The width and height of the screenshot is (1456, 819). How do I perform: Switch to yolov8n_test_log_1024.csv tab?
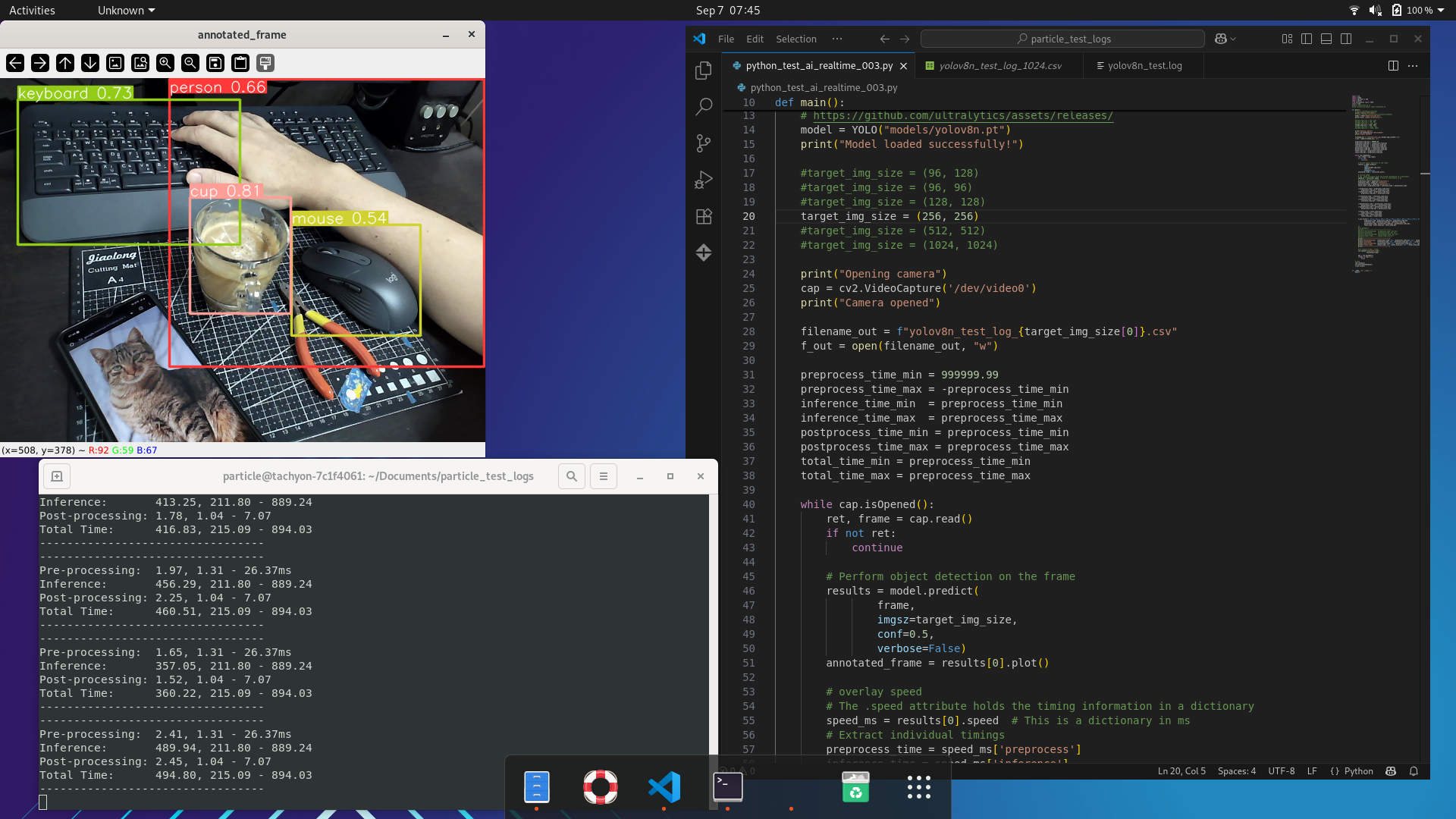coord(999,66)
